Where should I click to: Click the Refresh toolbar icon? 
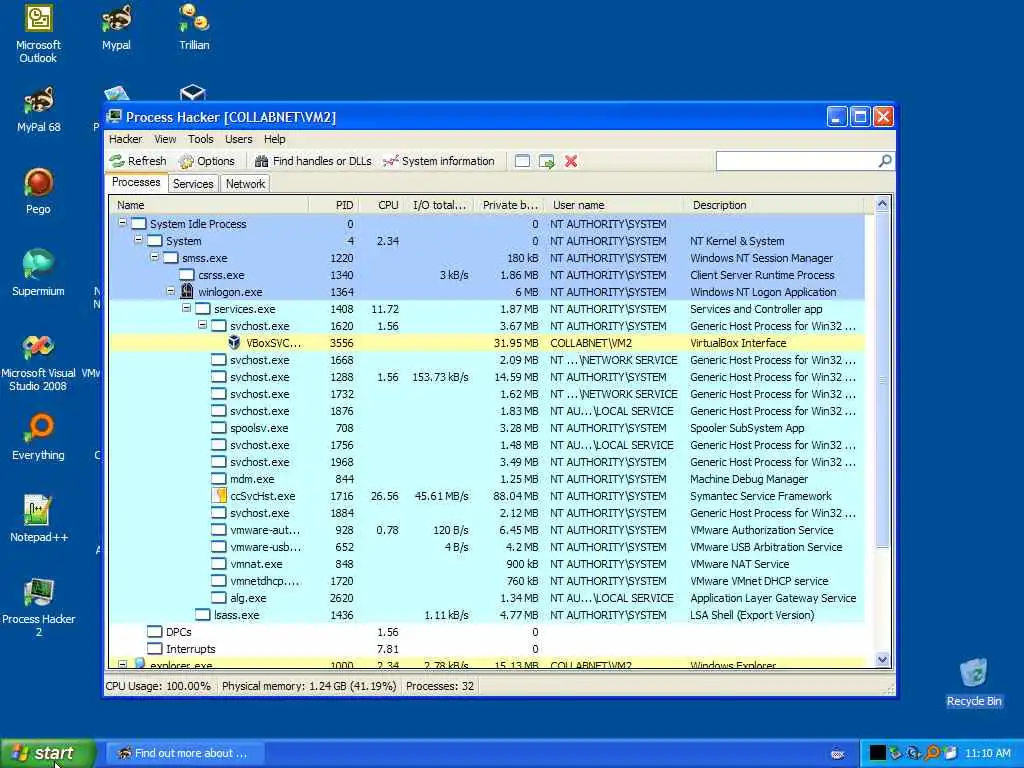click(x=118, y=161)
